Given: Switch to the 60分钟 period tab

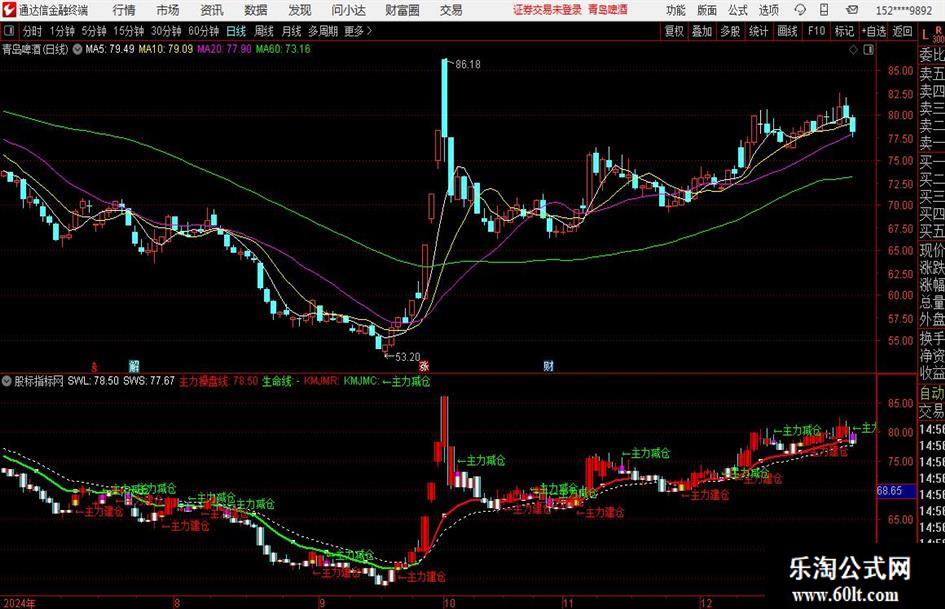Looking at the screenshot, I should [x=203, y=31].
